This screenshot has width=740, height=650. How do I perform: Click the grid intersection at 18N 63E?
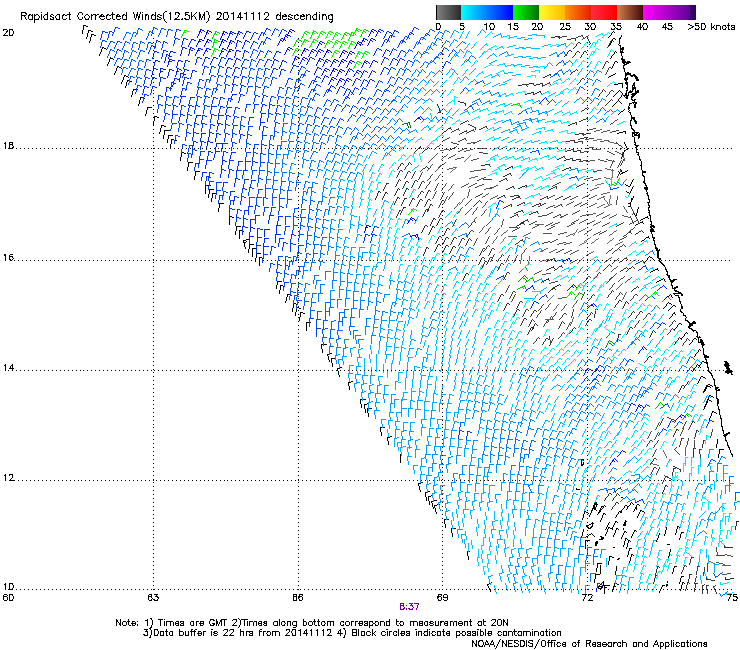[x=153, y=149]
